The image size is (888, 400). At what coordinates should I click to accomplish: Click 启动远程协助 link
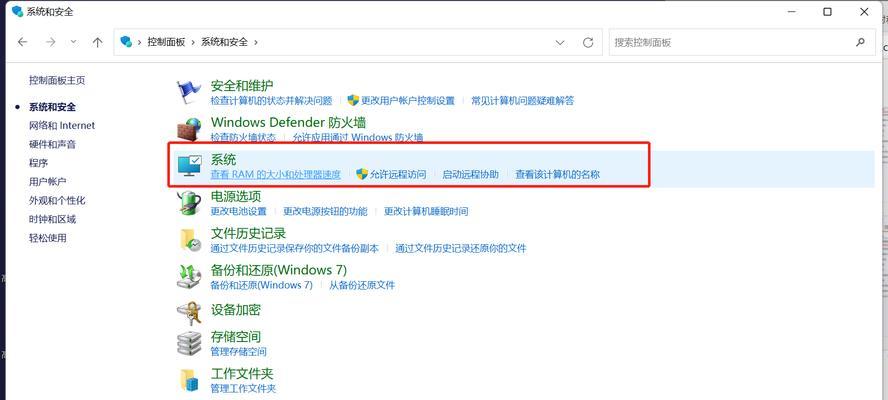470,175
